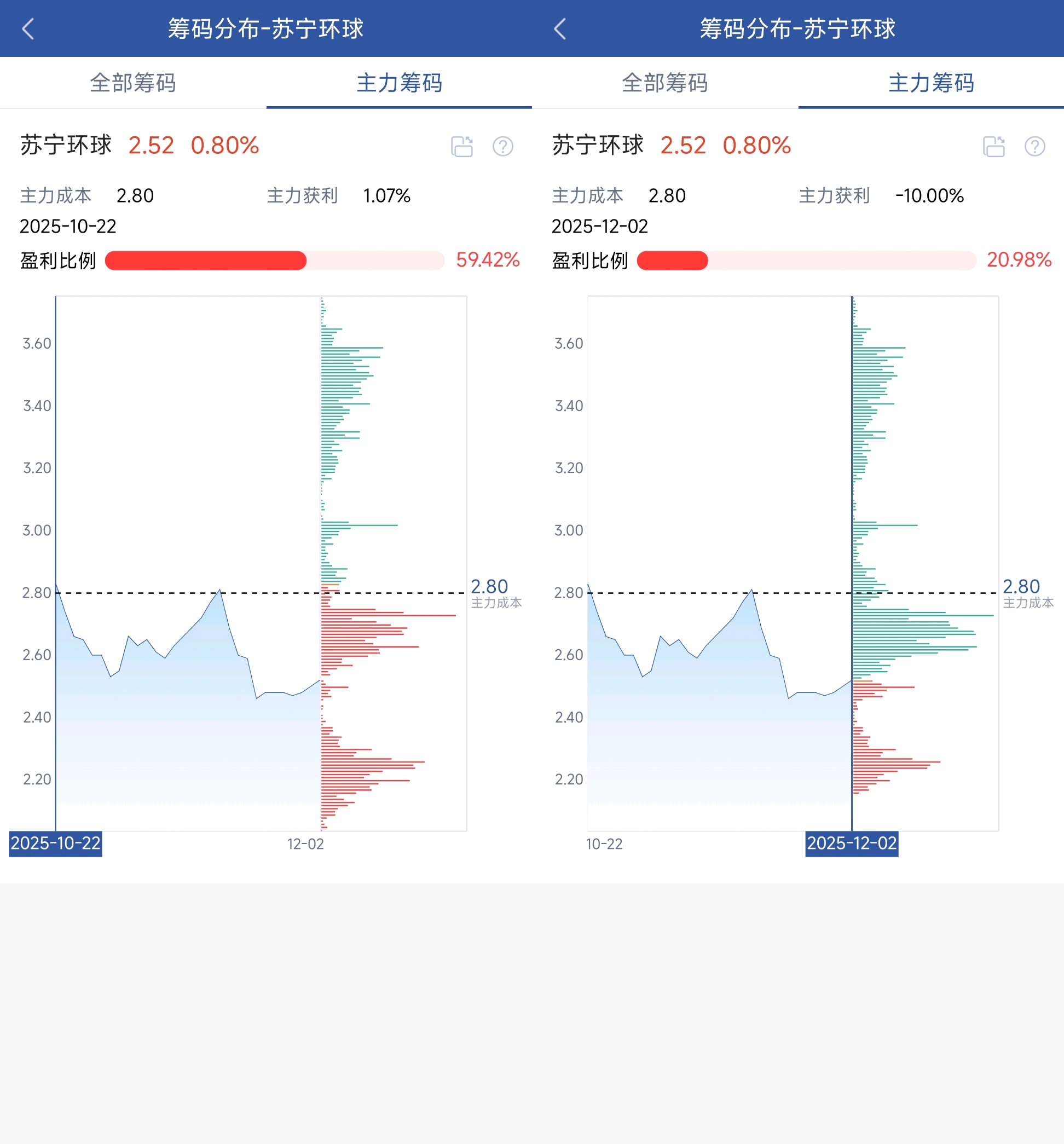Click 10-22 axis label in right chart
This screenshot has height=1144, width=1064.
coord(604,844)
